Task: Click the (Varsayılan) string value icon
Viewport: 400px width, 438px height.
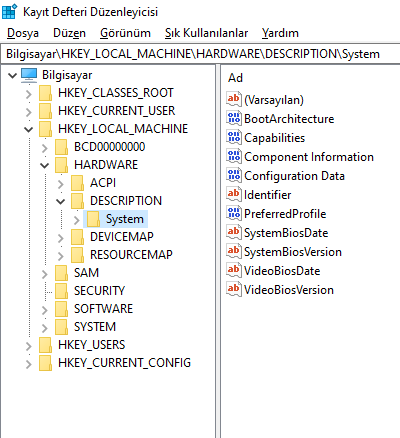Action: tap(234, 99)
